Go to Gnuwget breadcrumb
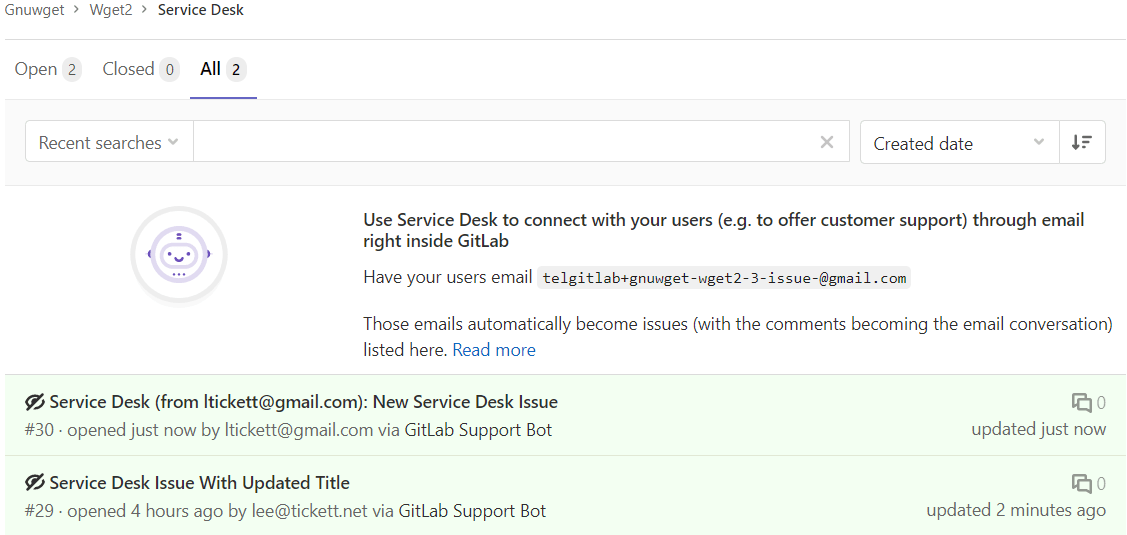The width and height of the screenshot is (1127, 535). [x=34, y=10]
